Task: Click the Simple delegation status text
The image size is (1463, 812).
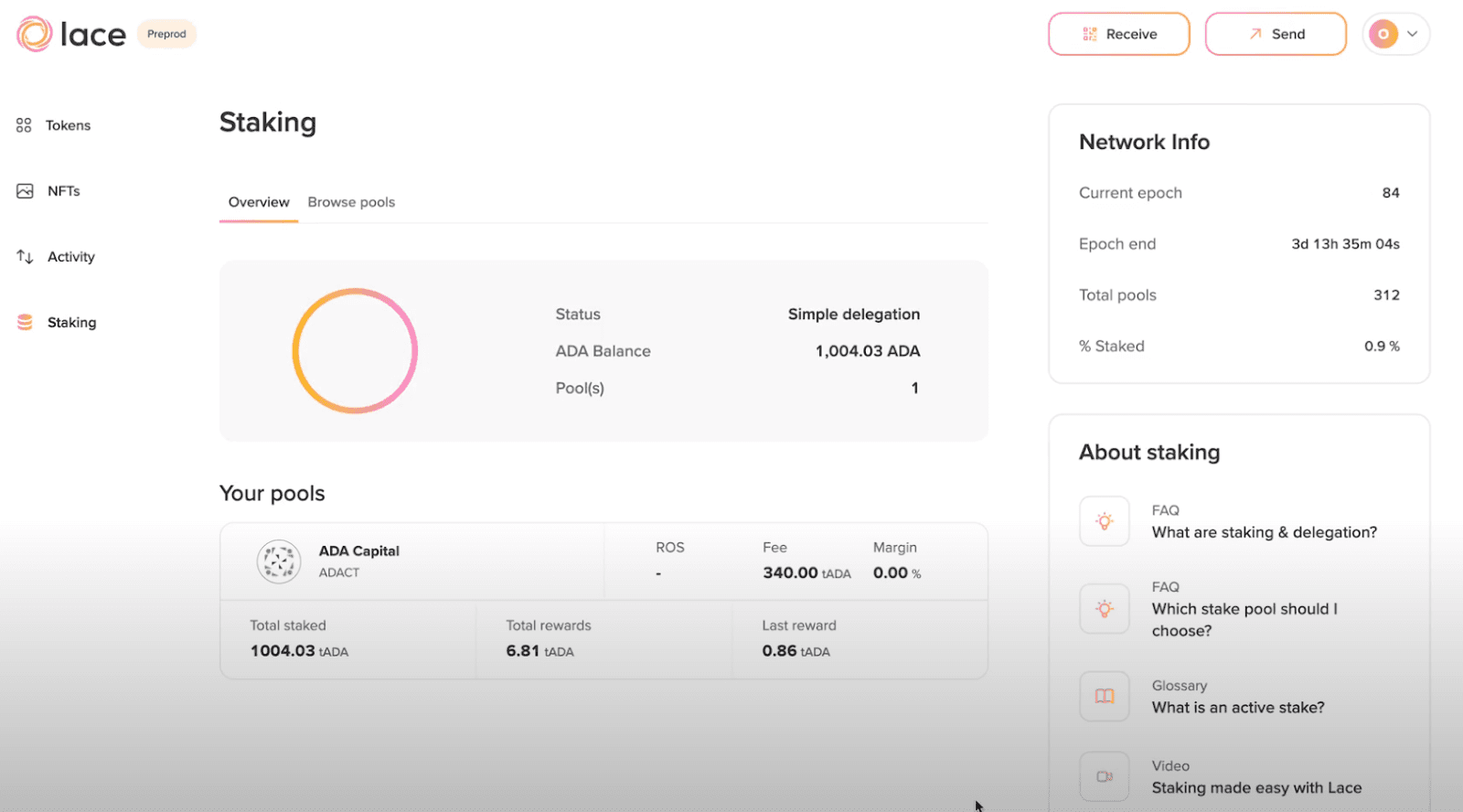Action: [854, 314]
